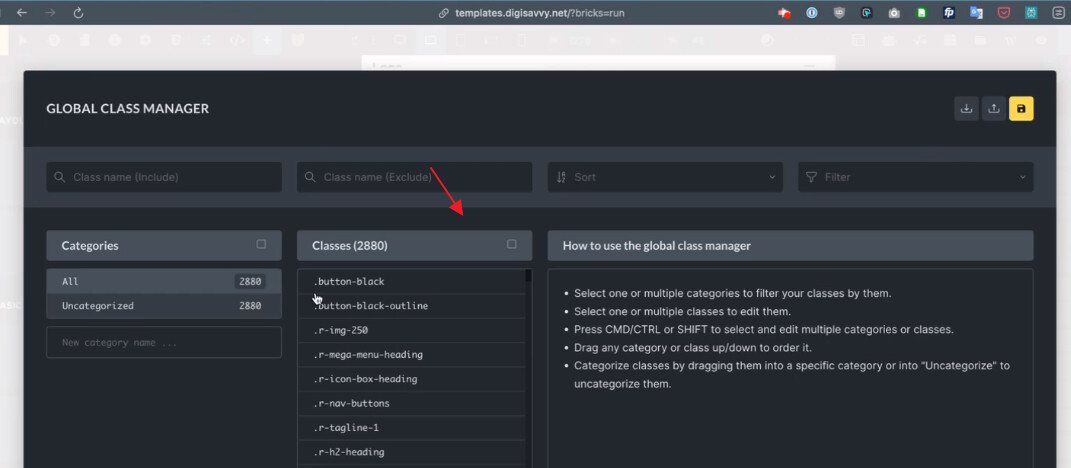
Task: Focus the Class name (Include) search field
Action: coord(164,177)
